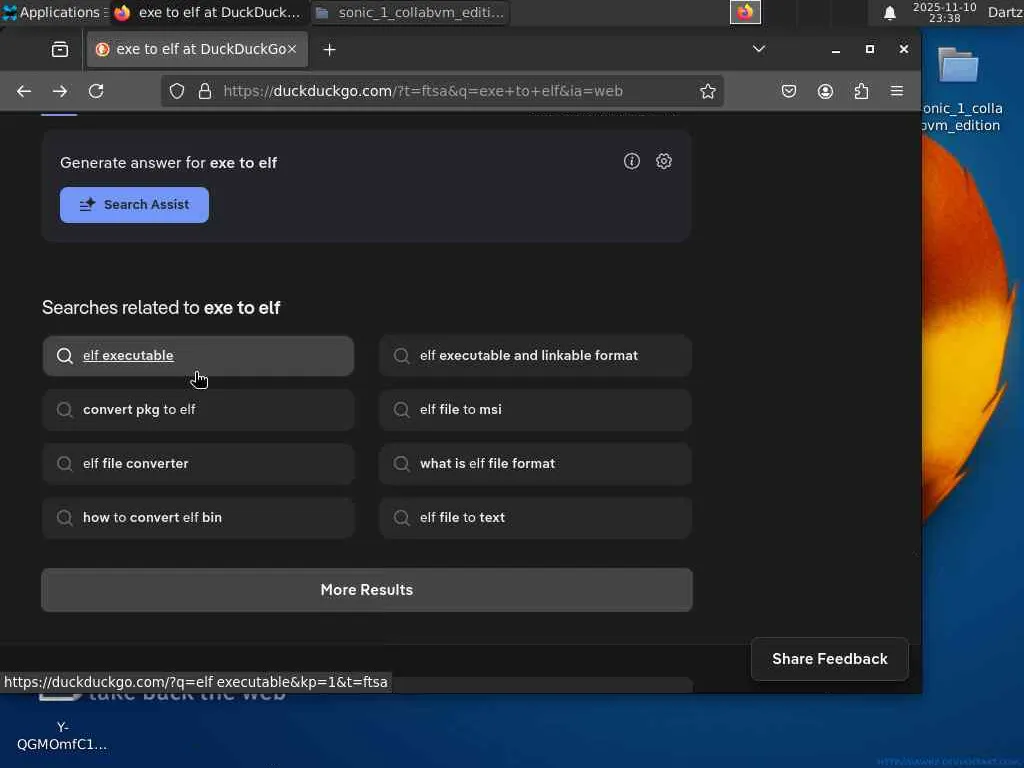1024x768 pixels.
Task: Open Search Assist settings gear
Action: (664, 161)
